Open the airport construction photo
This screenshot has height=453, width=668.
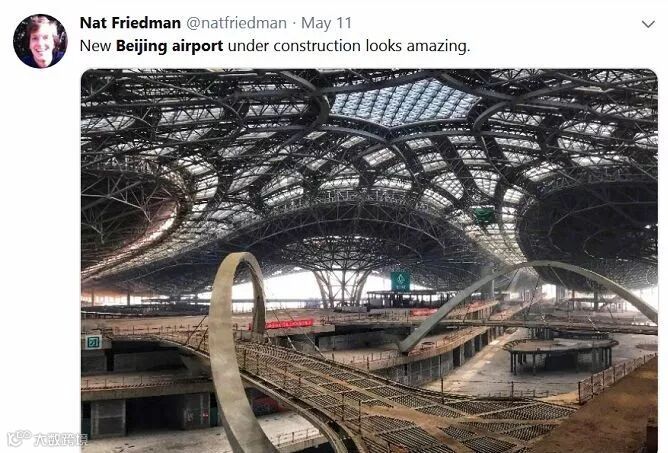pos(369,260)
